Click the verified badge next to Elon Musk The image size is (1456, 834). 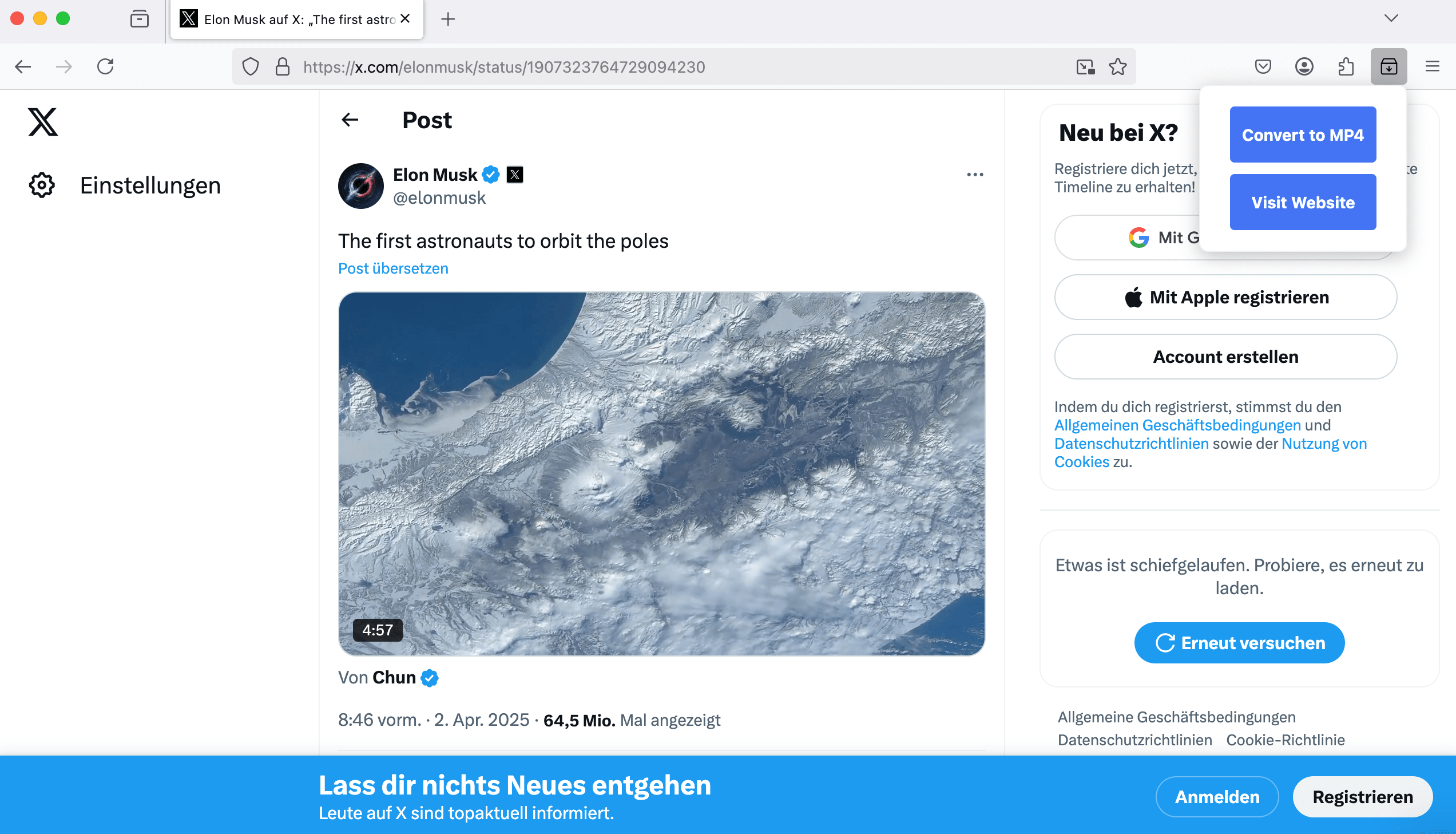491,175
